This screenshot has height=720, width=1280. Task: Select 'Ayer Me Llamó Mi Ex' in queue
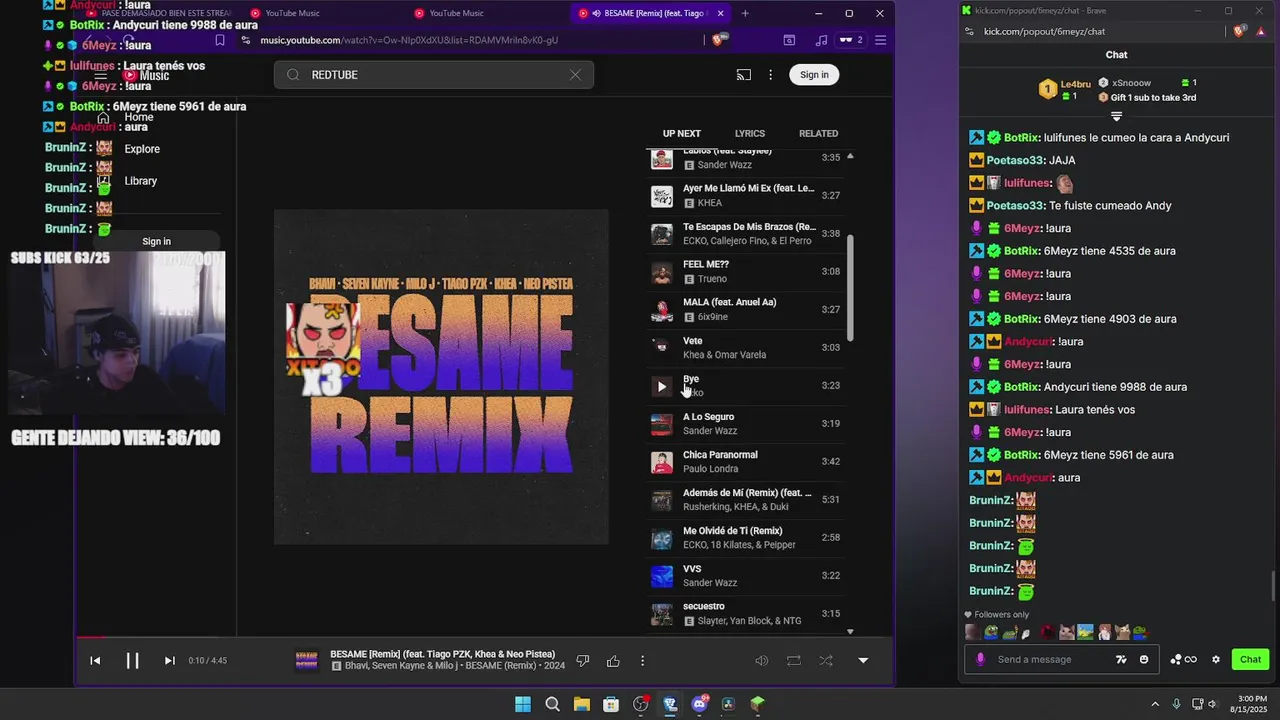pos(745,195)
